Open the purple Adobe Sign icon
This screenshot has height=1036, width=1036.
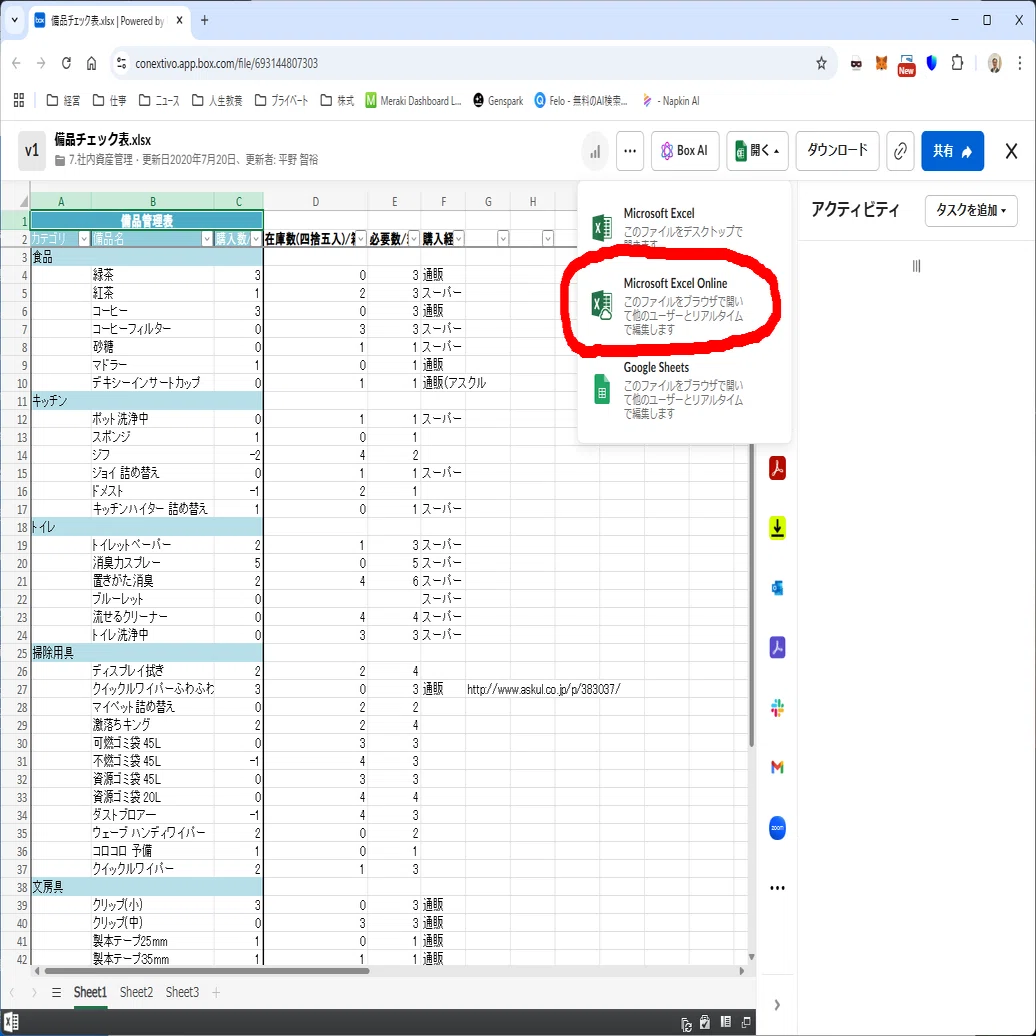click(778, 648)
